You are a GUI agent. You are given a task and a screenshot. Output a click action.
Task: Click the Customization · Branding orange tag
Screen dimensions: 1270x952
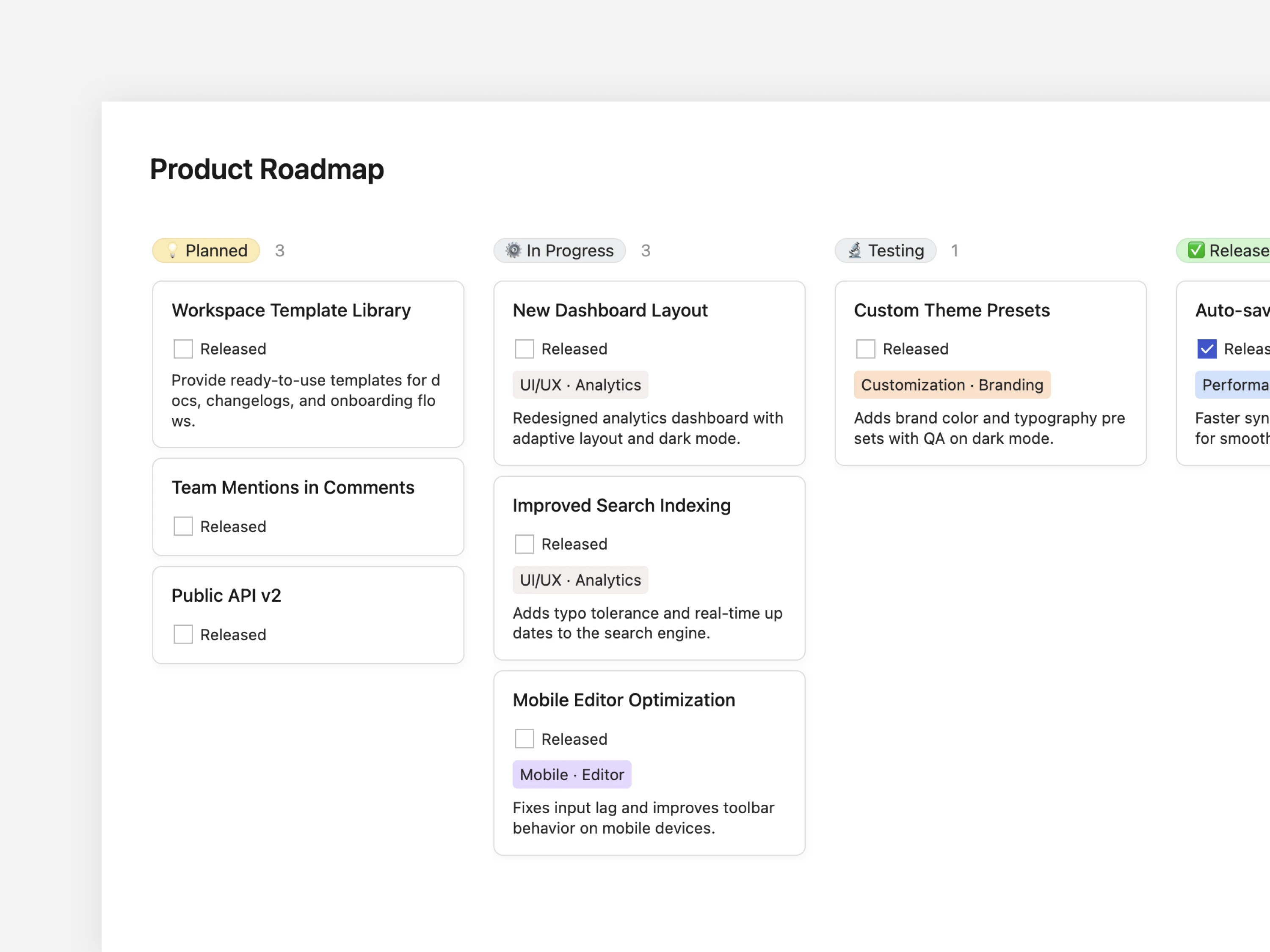[951, 385]
